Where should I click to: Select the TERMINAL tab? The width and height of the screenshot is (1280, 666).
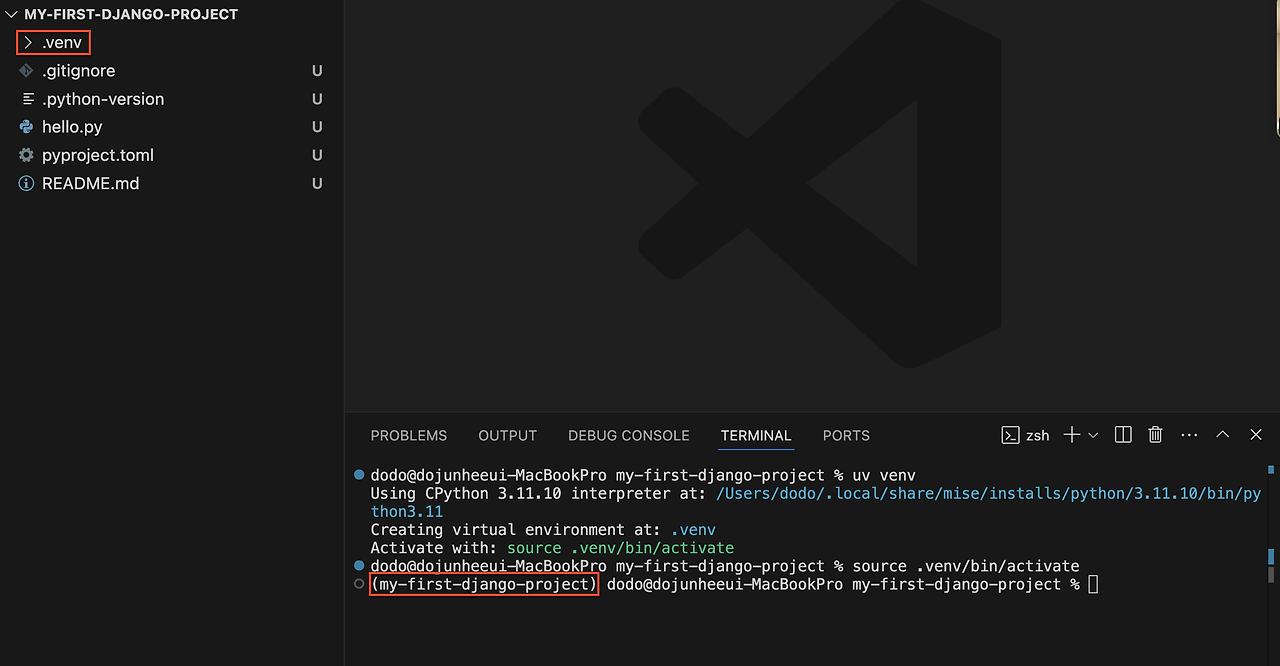click(x=756, y=435)
